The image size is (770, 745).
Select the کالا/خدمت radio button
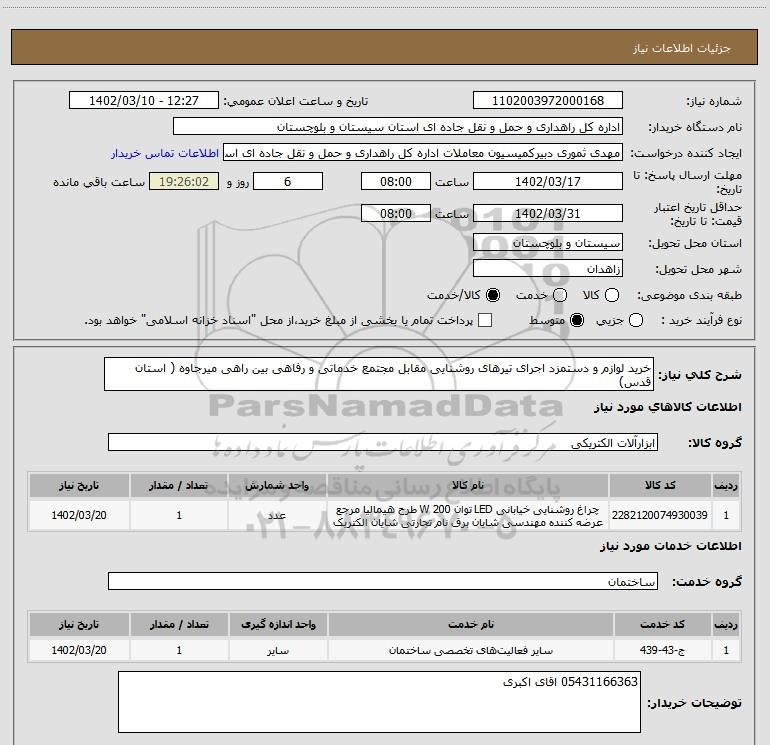tap(493, 295)
